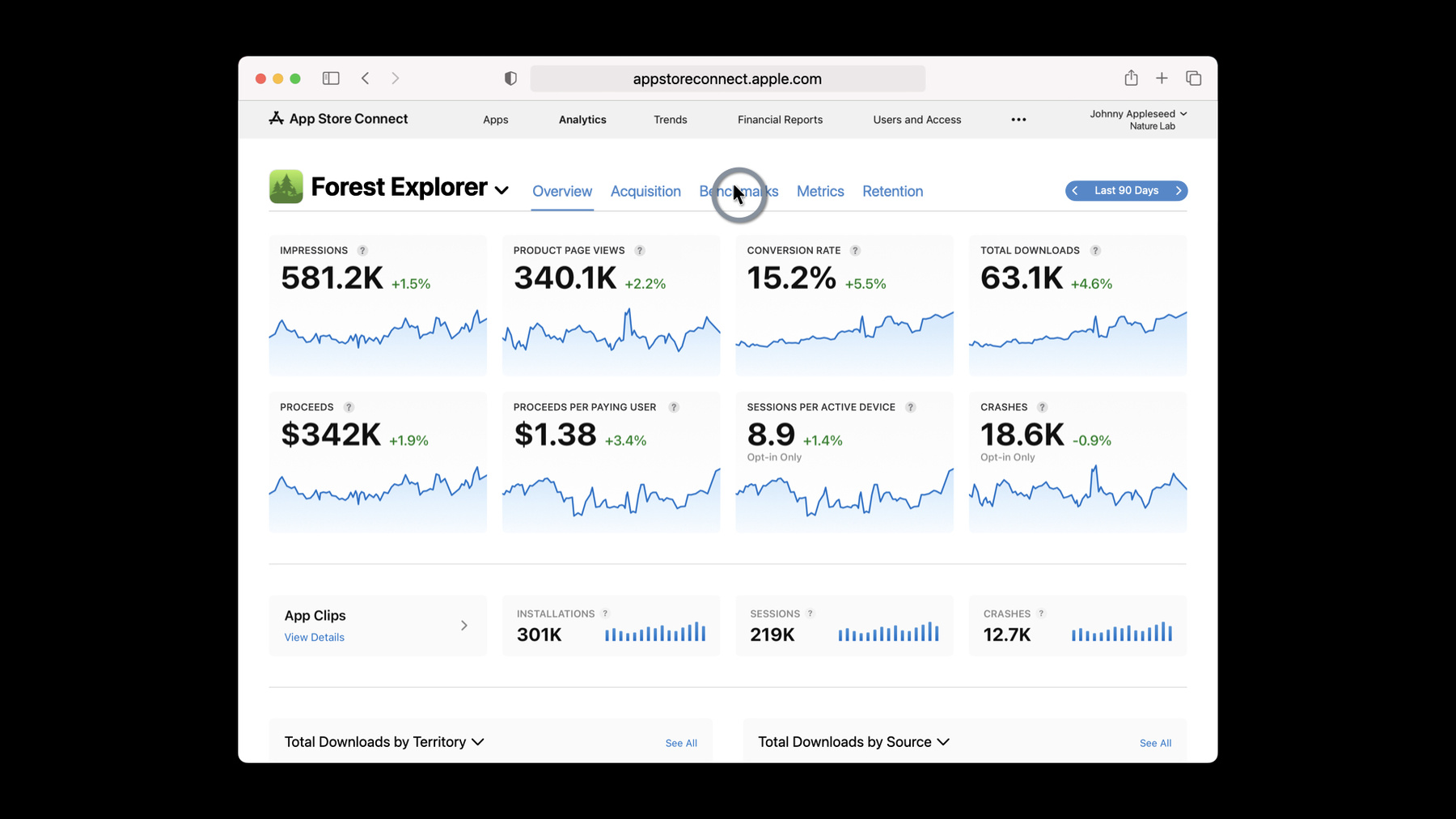Image resolution: width=1456 pixels, height=819 pixels.
Task: Open the Conversion Rate 15.2% card
Action: [x=844, y=305]
